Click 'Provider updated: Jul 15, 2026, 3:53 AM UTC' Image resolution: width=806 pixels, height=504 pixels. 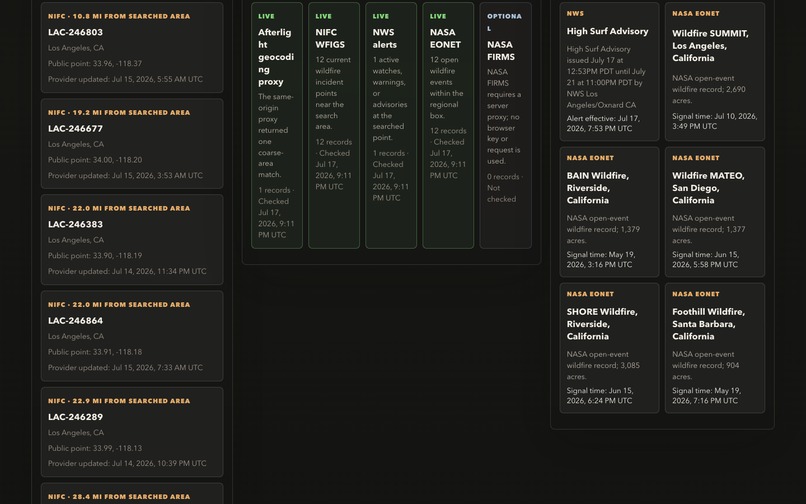125,175
